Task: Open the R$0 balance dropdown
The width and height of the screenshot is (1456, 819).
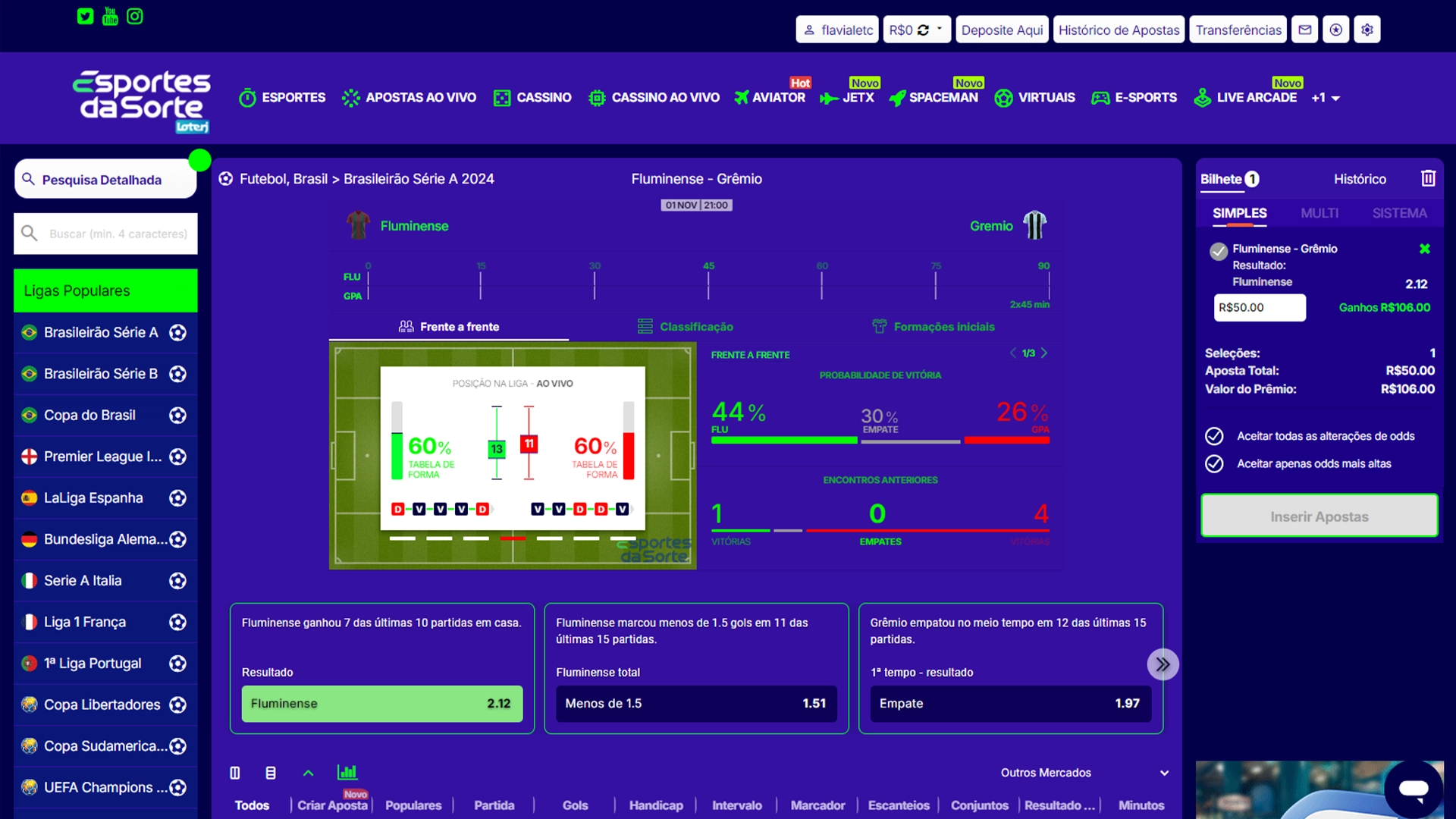Action: coord(940,30)
